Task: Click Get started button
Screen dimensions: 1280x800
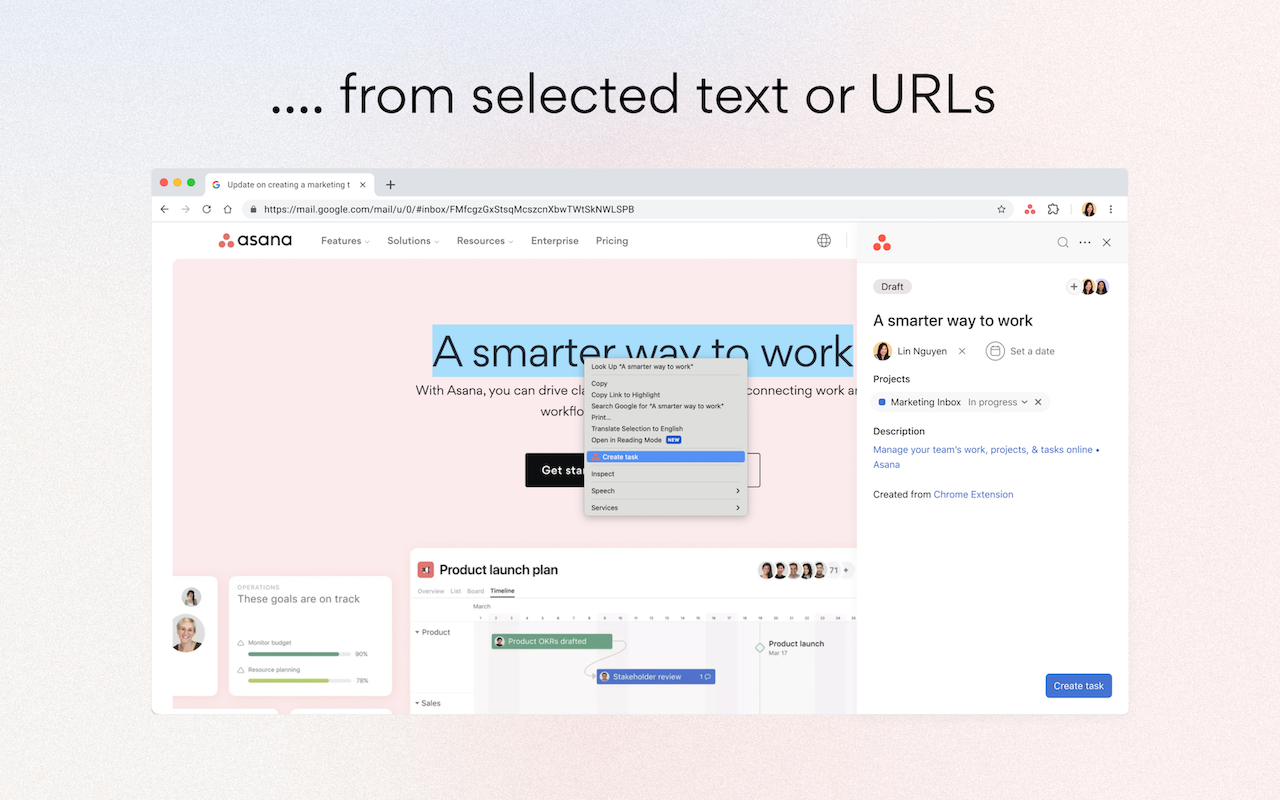Action: point(556,470)
